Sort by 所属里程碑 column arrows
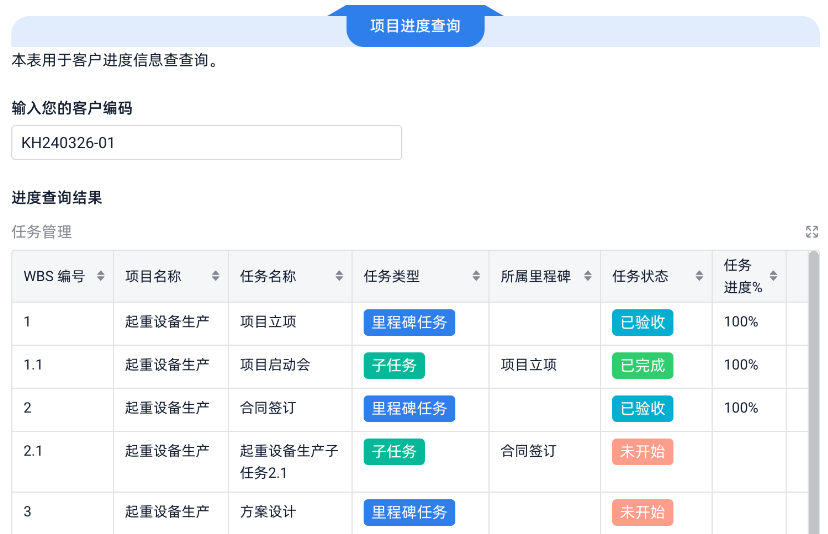 (587, 276)
